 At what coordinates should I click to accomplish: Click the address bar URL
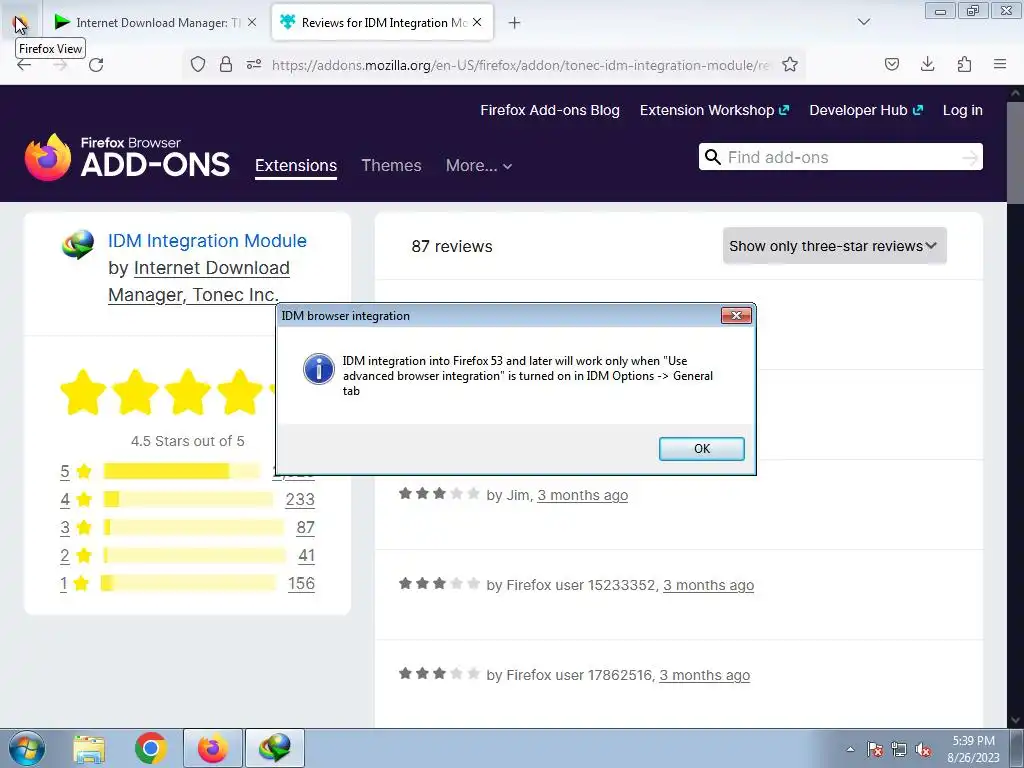pyautogui.click(x=520, y=65)
